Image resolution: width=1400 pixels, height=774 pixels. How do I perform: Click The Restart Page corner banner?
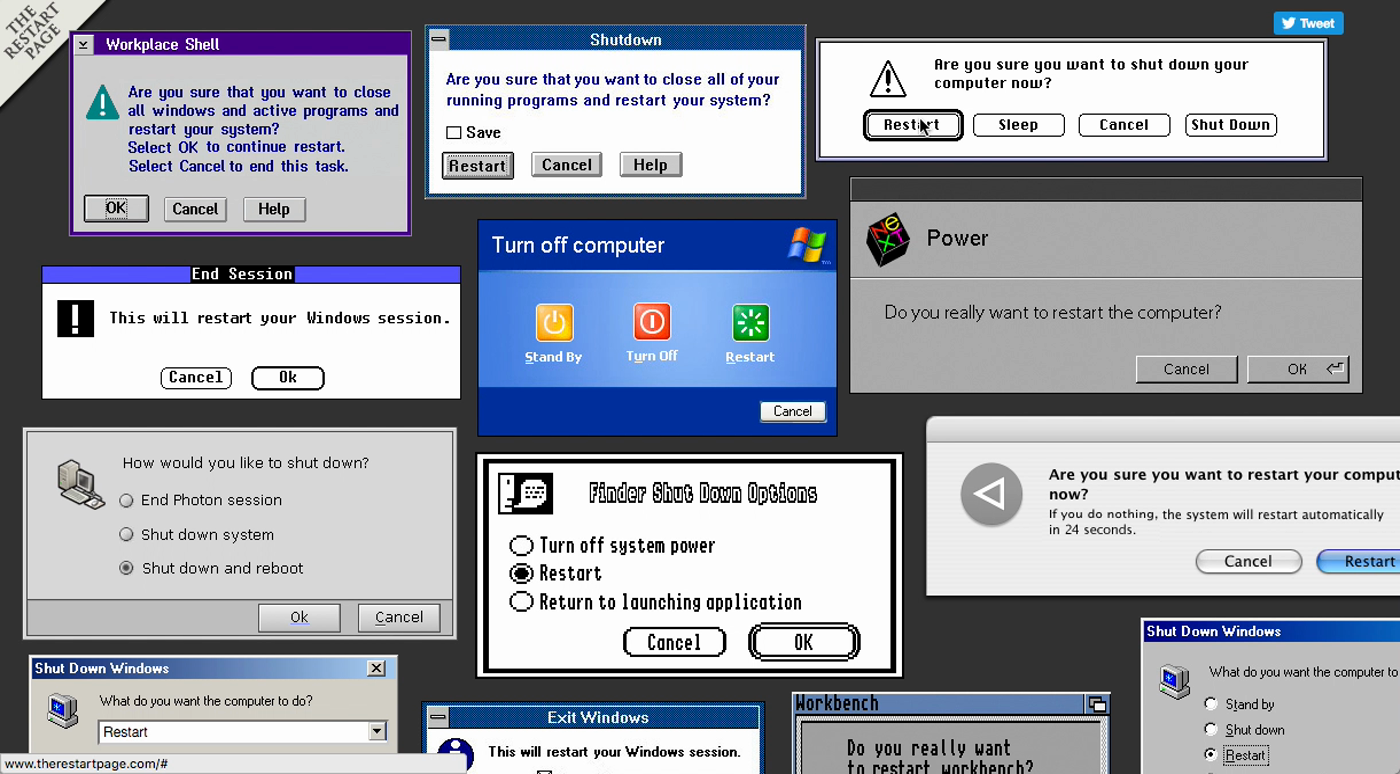coord(38,38)
